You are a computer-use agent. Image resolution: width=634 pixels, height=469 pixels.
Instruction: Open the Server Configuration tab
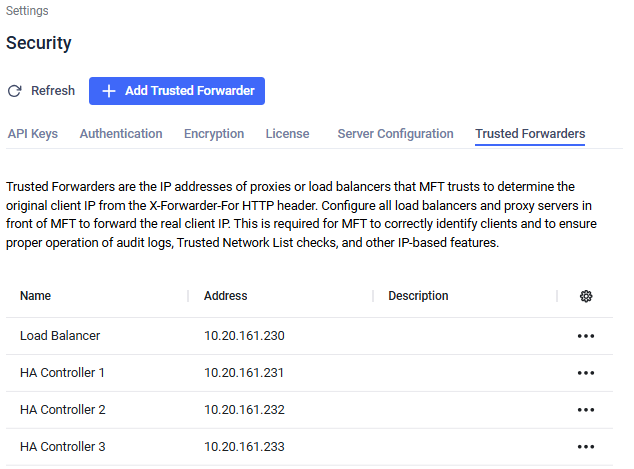pos(395,134)
